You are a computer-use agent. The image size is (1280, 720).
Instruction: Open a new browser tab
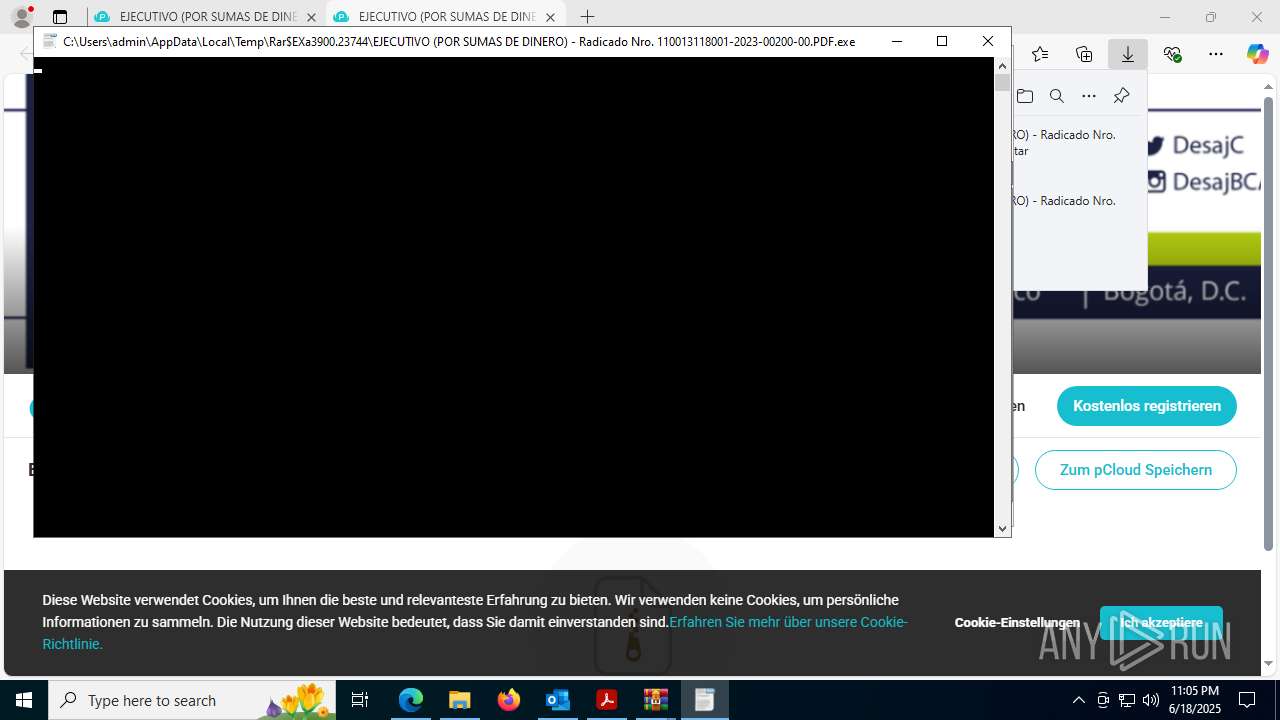[x=587, y=17]
